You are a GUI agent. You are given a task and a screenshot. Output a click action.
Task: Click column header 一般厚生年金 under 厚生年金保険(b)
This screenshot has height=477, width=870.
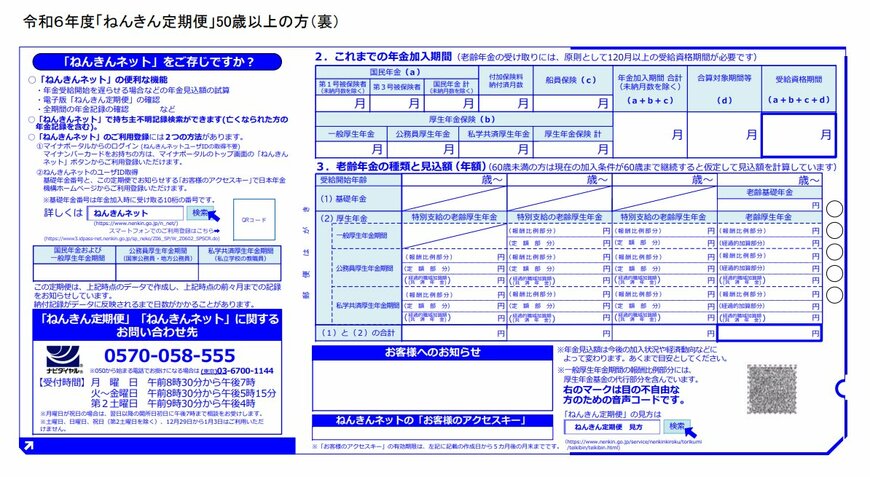point(351,134)
